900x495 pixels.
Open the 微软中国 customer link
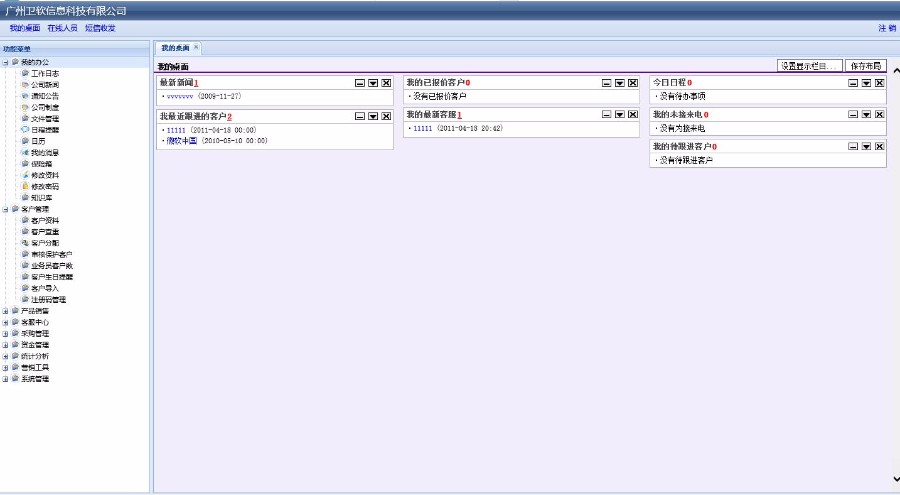pos(182,141)
